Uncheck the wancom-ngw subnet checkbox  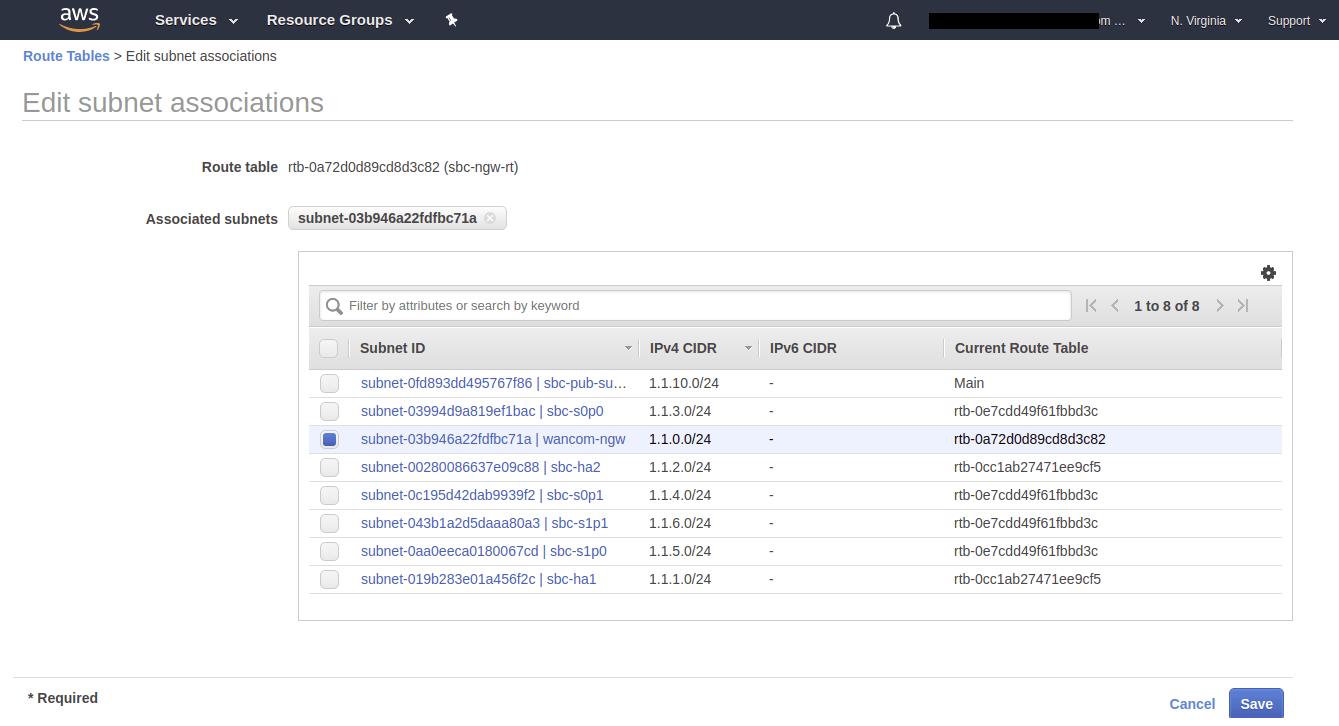pyautogui.click(x=329, y=438)
